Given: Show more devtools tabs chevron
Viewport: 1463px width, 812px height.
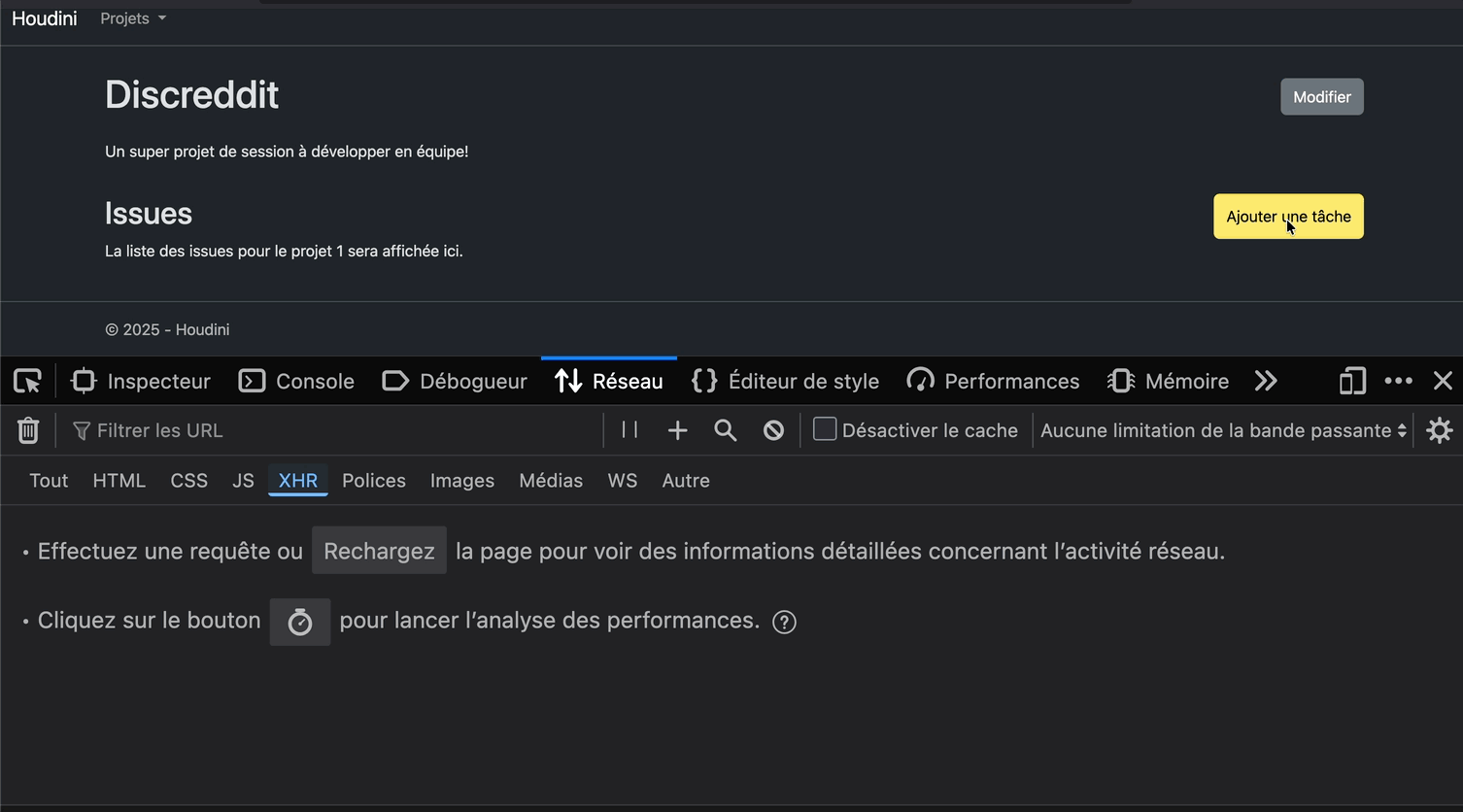Looking at the screenshot, I should [1265, 382].
